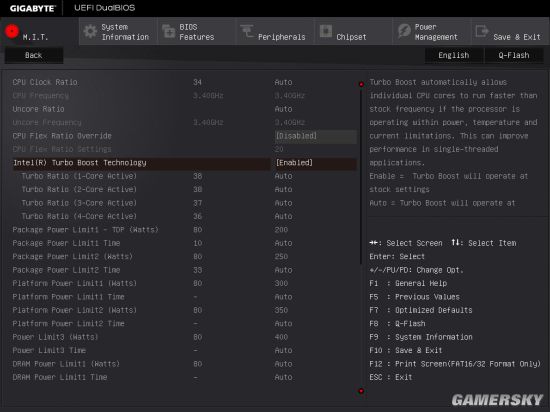Image resolution: width=550 pixels, height=412 pixels.
Task: Change Platform Power Limit2 Time Auto value
Action: pos(283,324)
